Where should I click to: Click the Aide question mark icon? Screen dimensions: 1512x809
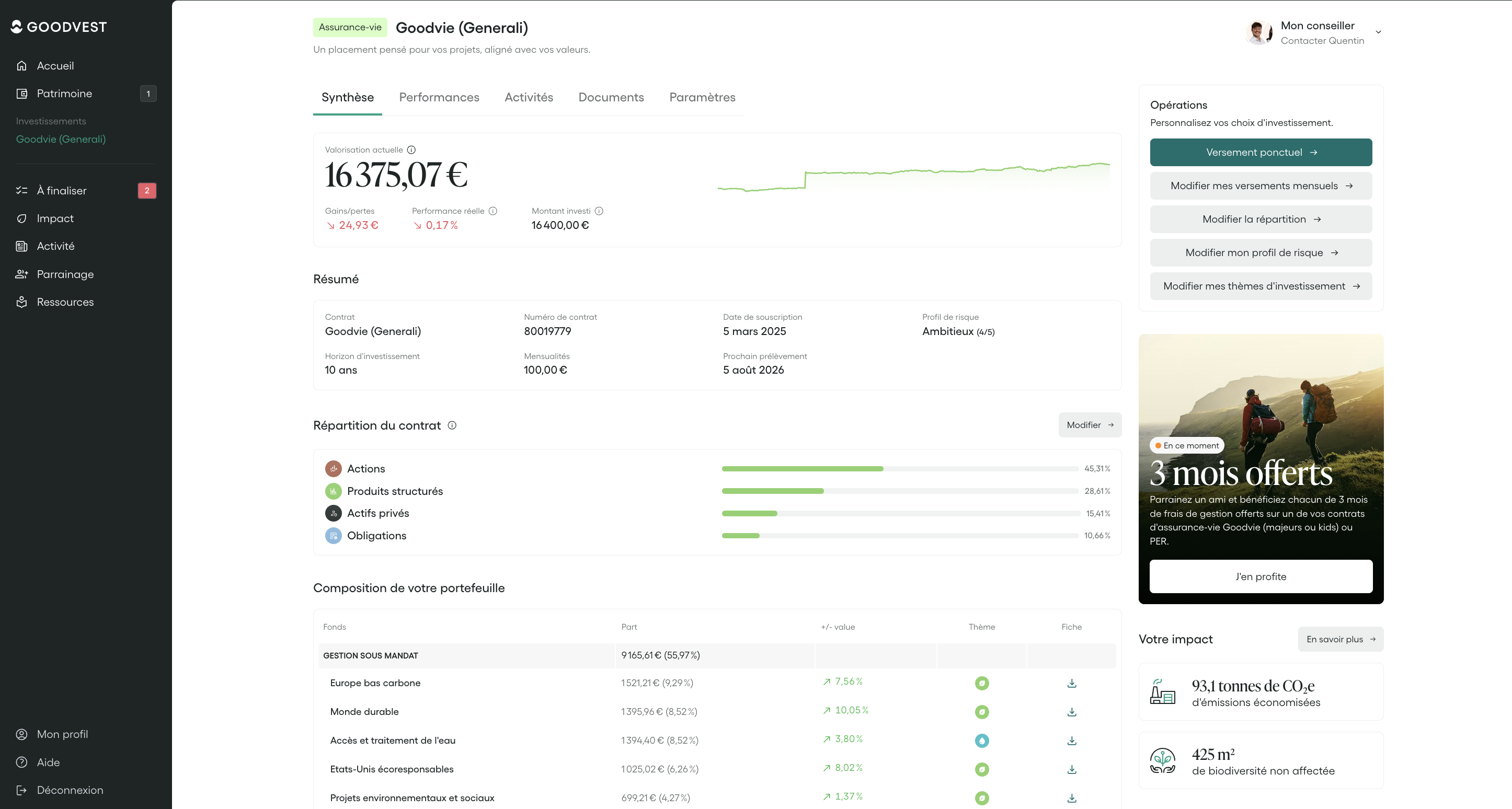click(x=22, y=762)
